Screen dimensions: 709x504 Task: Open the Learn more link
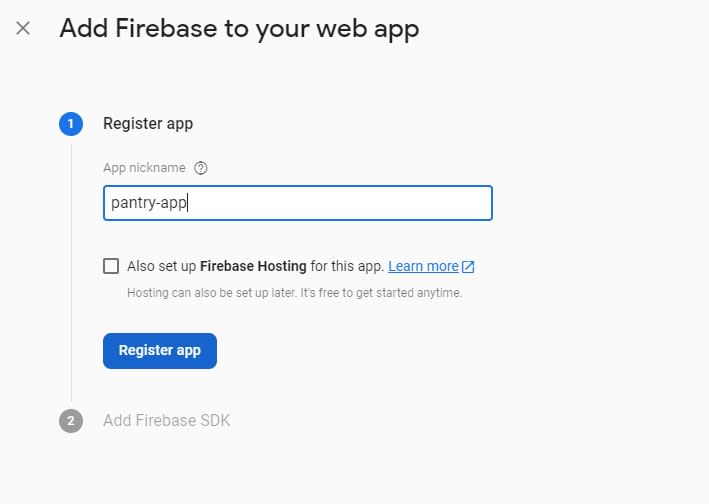tap(423, 266)
